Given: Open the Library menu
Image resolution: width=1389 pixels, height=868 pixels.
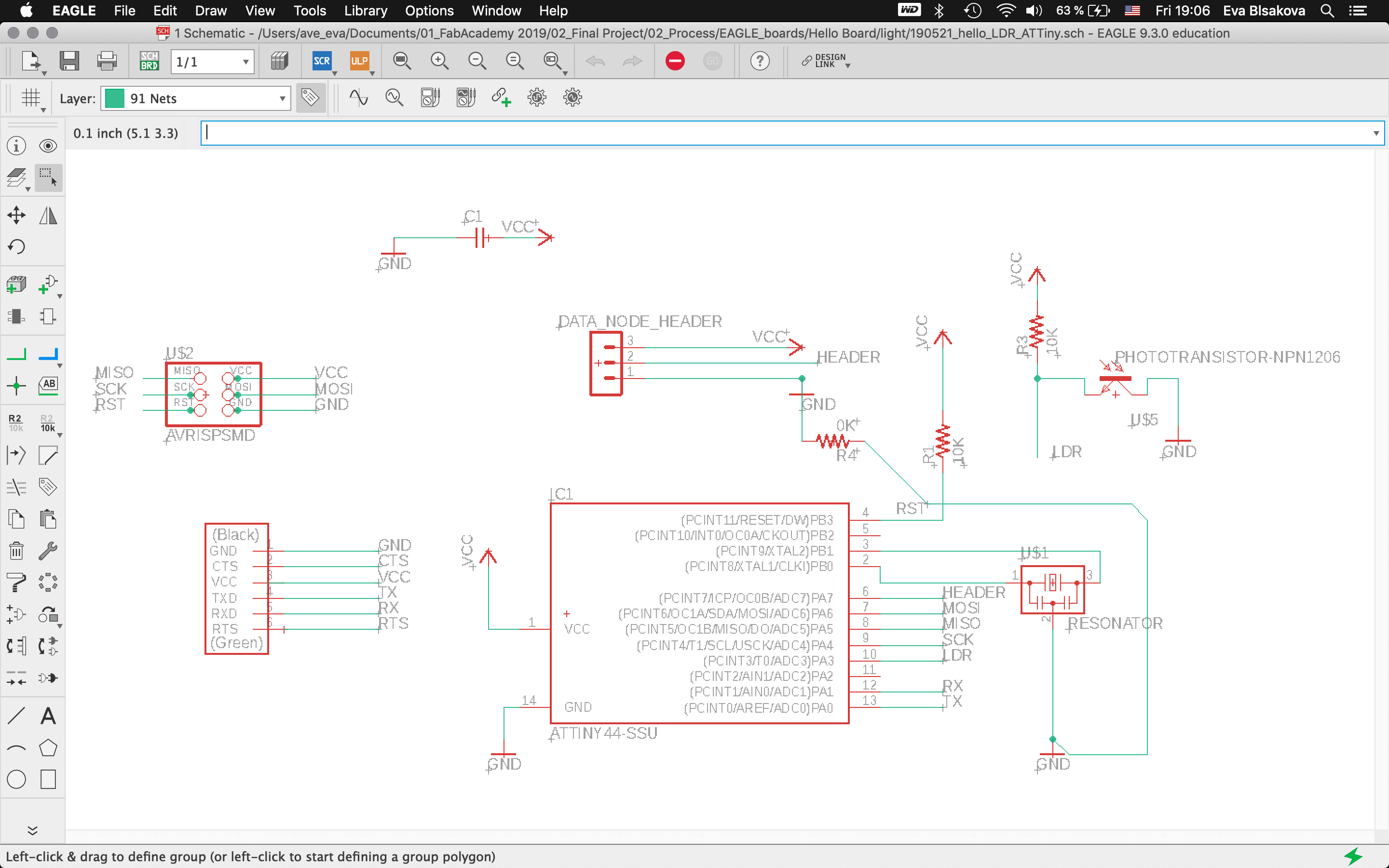Looking at the screenshot, I should 365,10.
